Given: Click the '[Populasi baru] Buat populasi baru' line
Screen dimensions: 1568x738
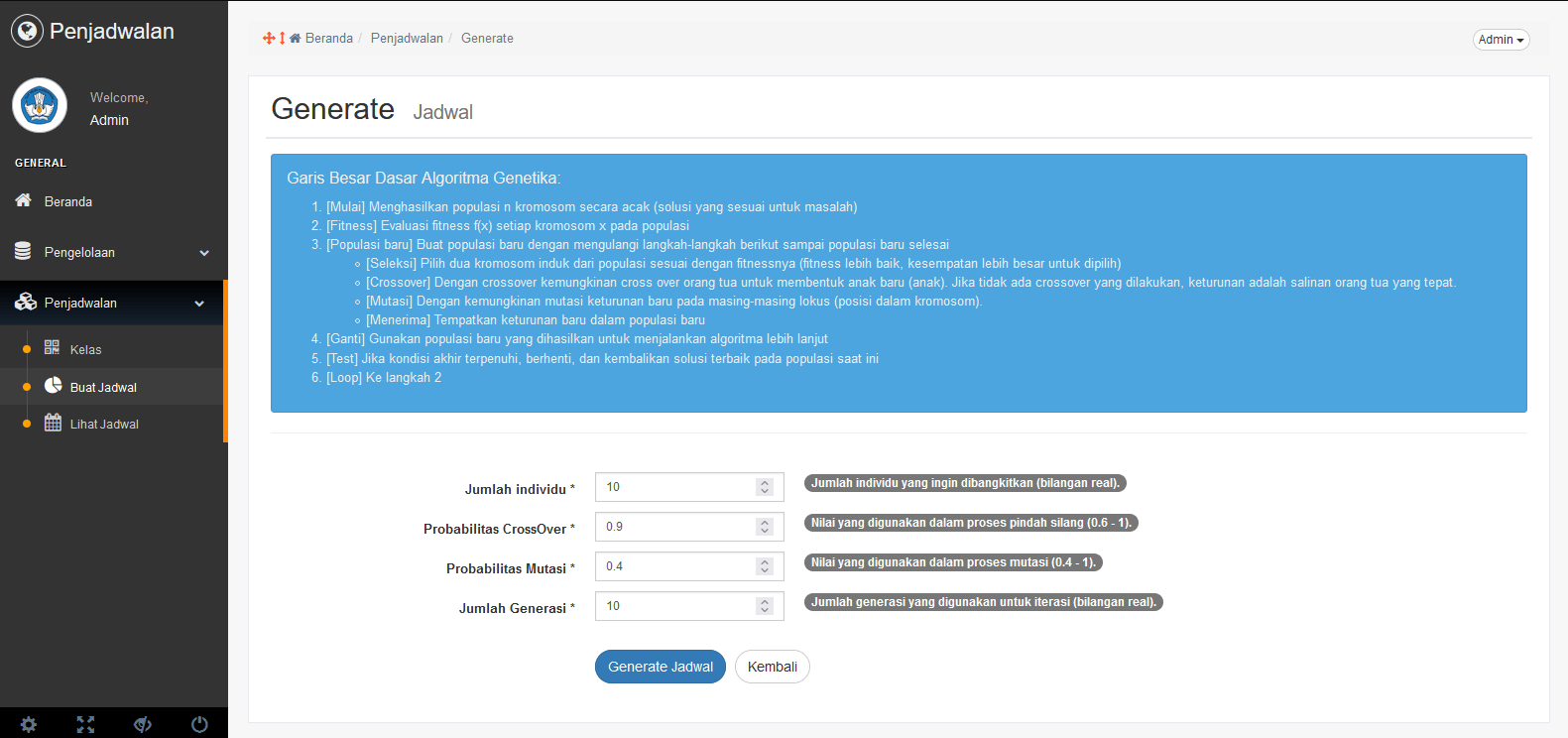Looking at the screenshot, I should (638, 245).
